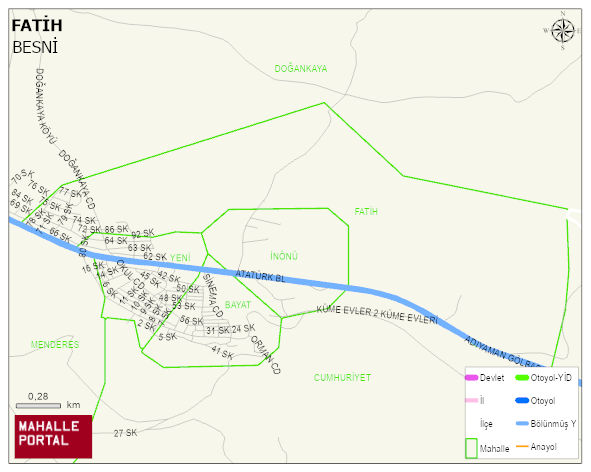This screenshot has width=591, height=472.
Task: Select the BAYAT neighborhood label
Action: pos(237,305)
